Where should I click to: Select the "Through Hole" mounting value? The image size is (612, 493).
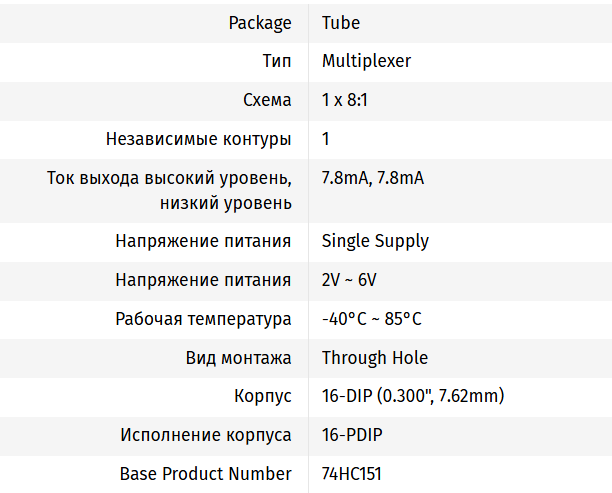pos(374,358)
